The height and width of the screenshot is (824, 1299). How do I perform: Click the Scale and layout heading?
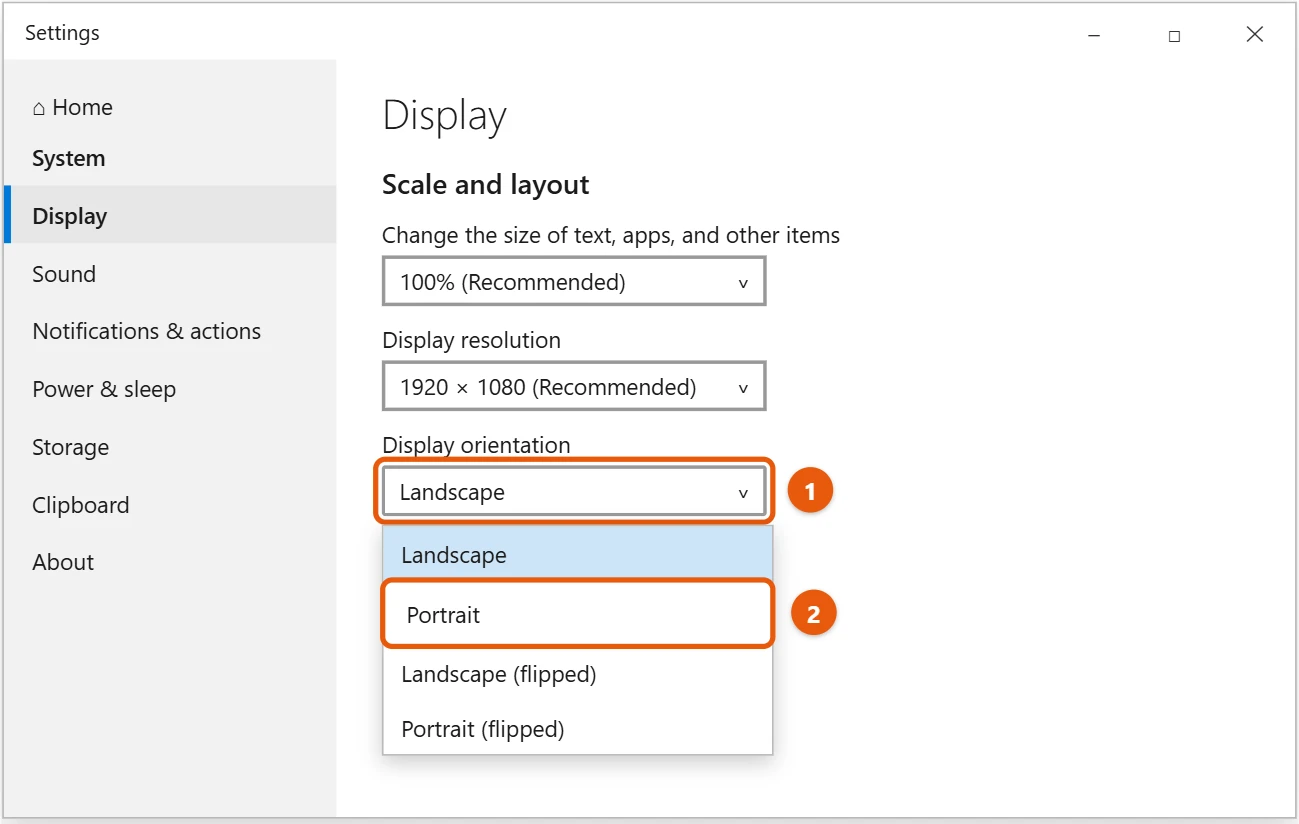pyautogui.click(x=486, y=185)
